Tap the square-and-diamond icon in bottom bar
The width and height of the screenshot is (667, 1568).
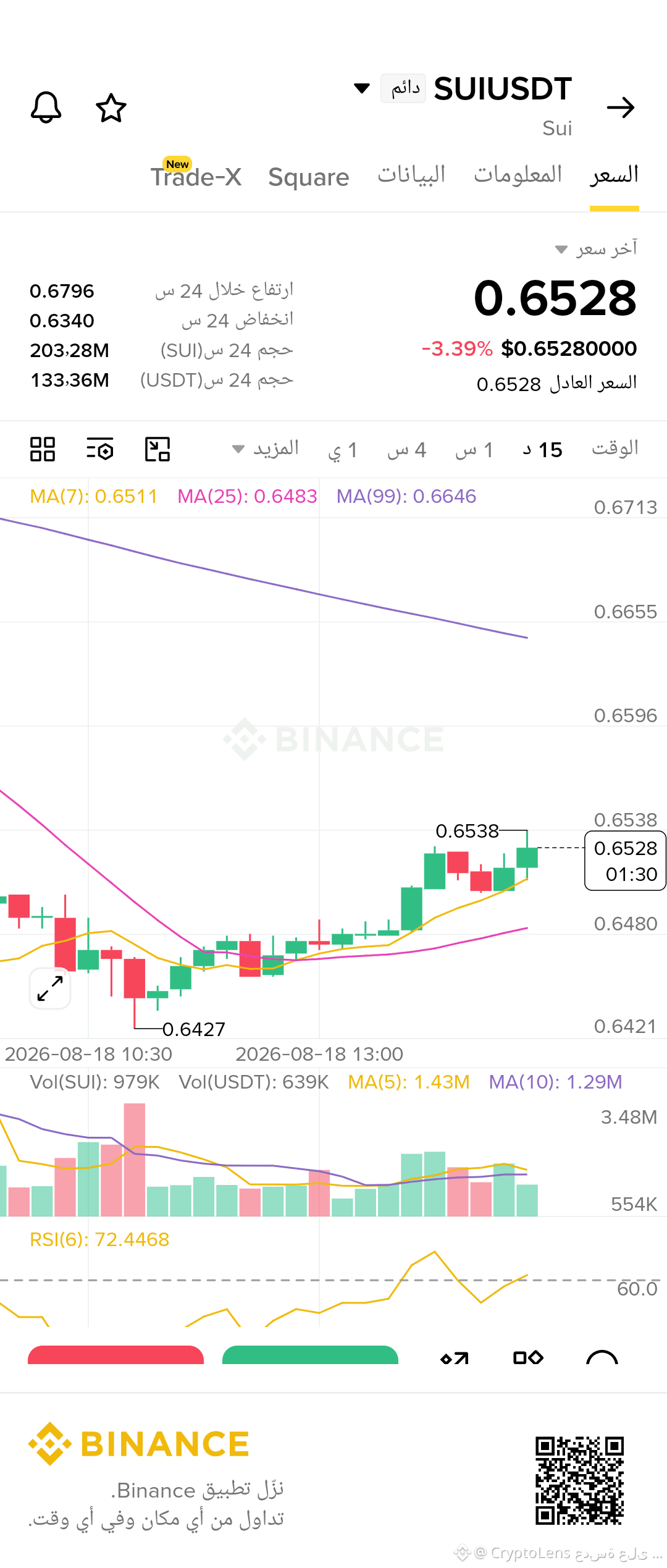(528, 1357)
